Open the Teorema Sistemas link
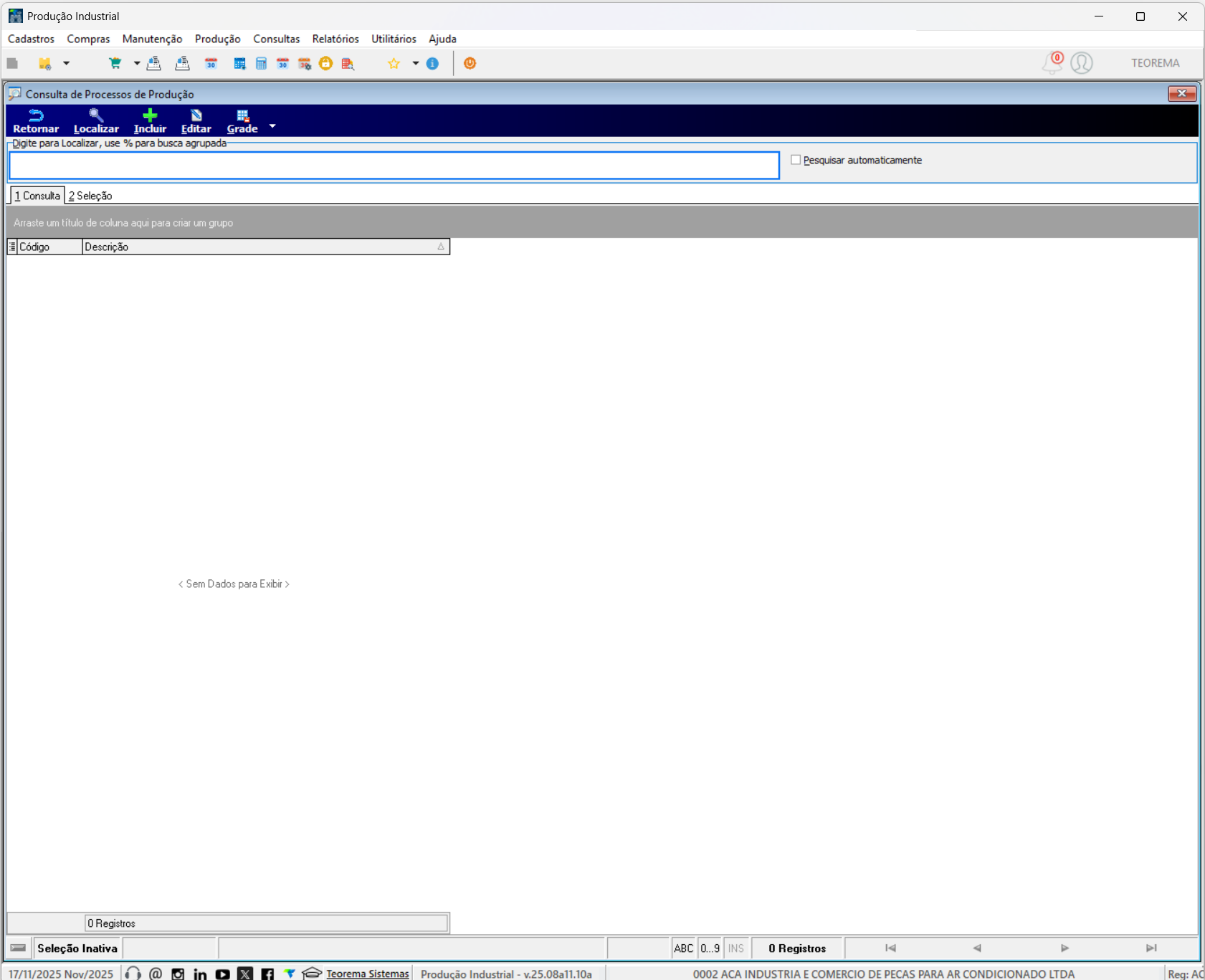This screenshot has width=1205, height=980. pyautogui.click(x=367, y=974)
